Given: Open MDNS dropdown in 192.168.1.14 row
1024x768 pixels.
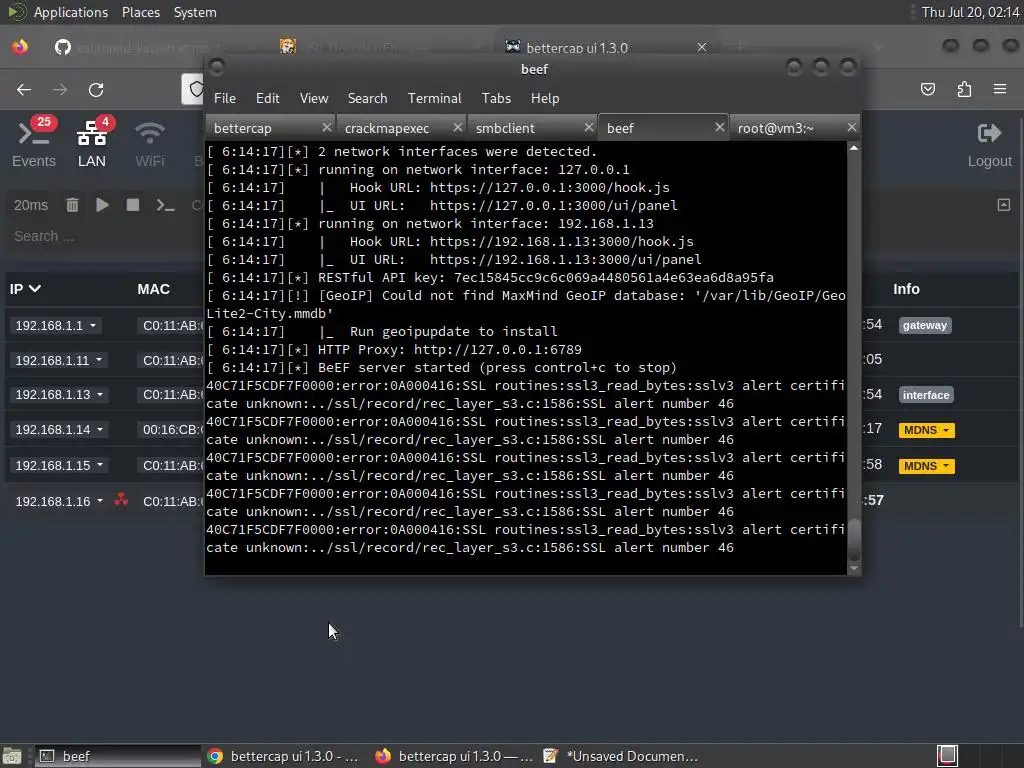Looking at the screenshot, I should [927, 430].
